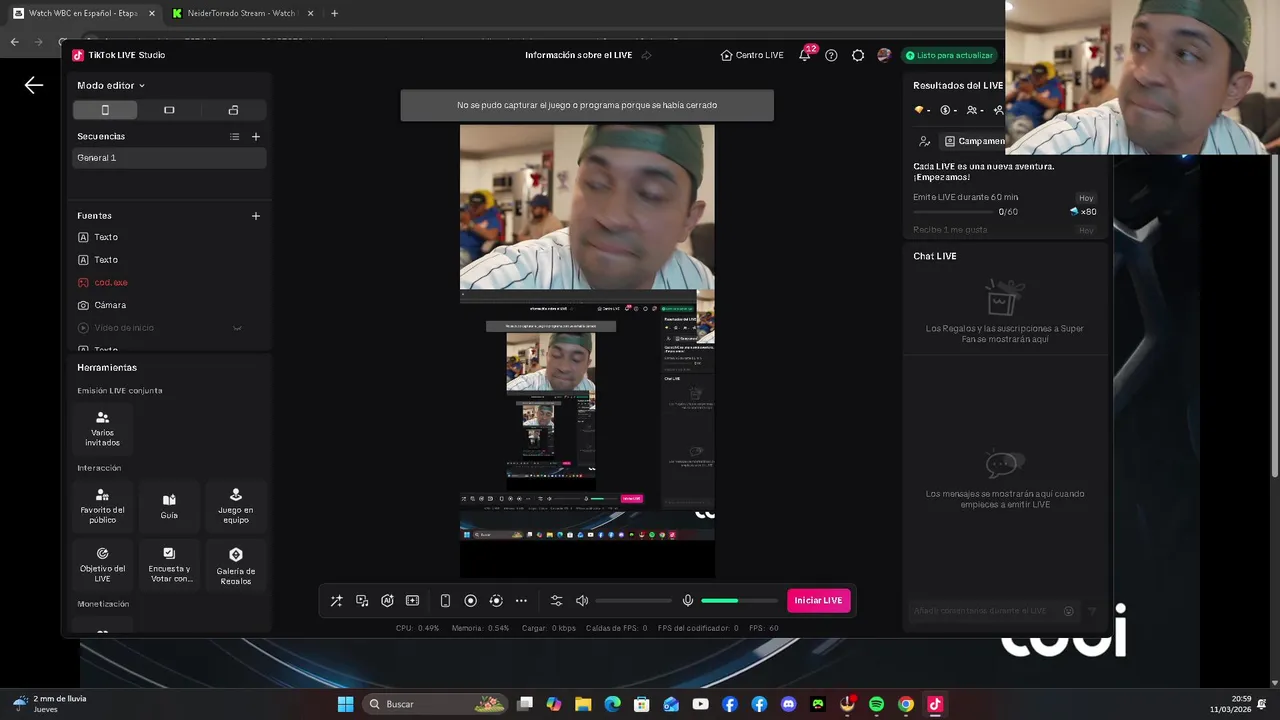
Task: Start recording with the record button
Action: (x=470, y=601)
